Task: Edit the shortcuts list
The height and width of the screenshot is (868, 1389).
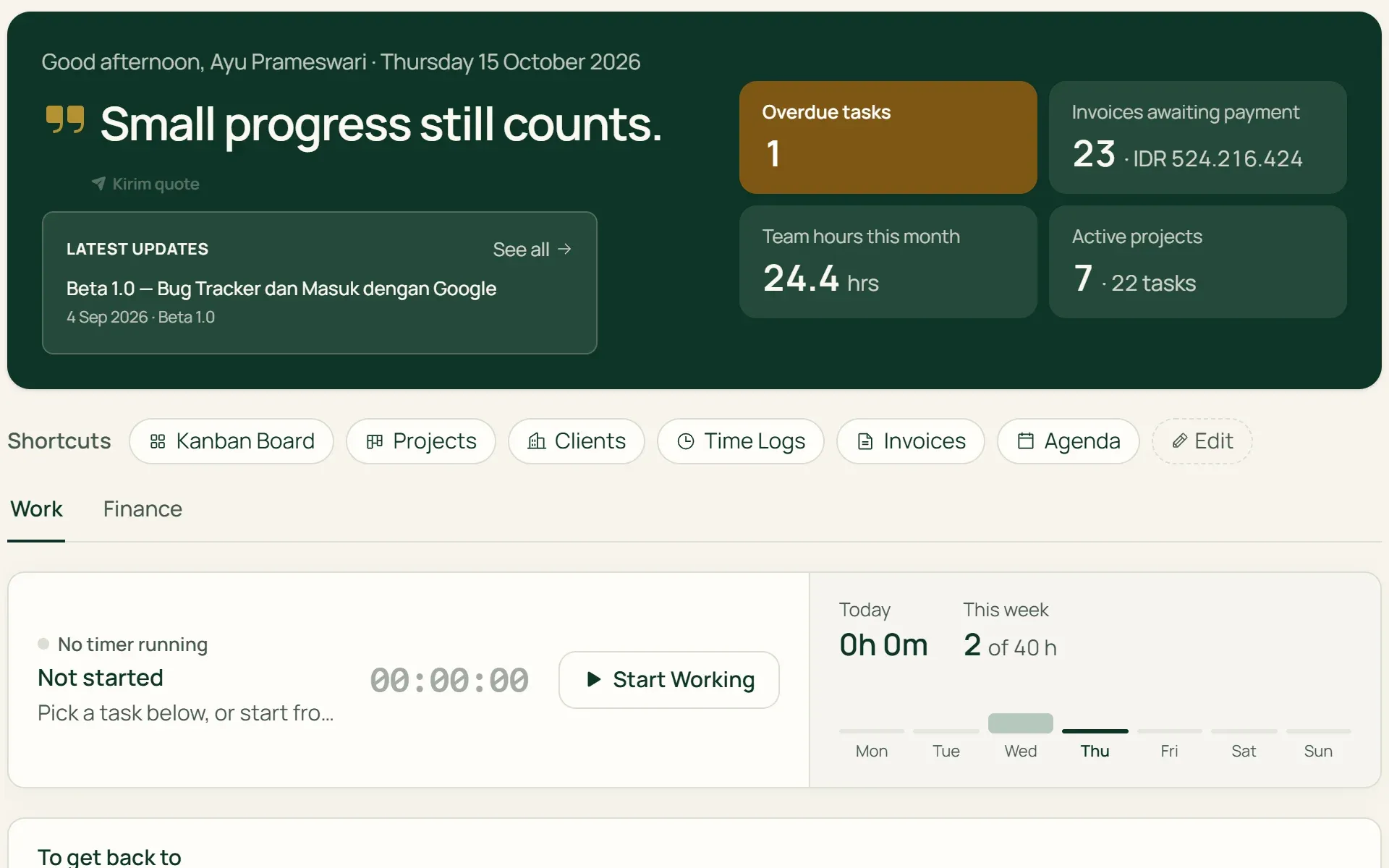Action: pyautogui.click(x=1202, y=441)
